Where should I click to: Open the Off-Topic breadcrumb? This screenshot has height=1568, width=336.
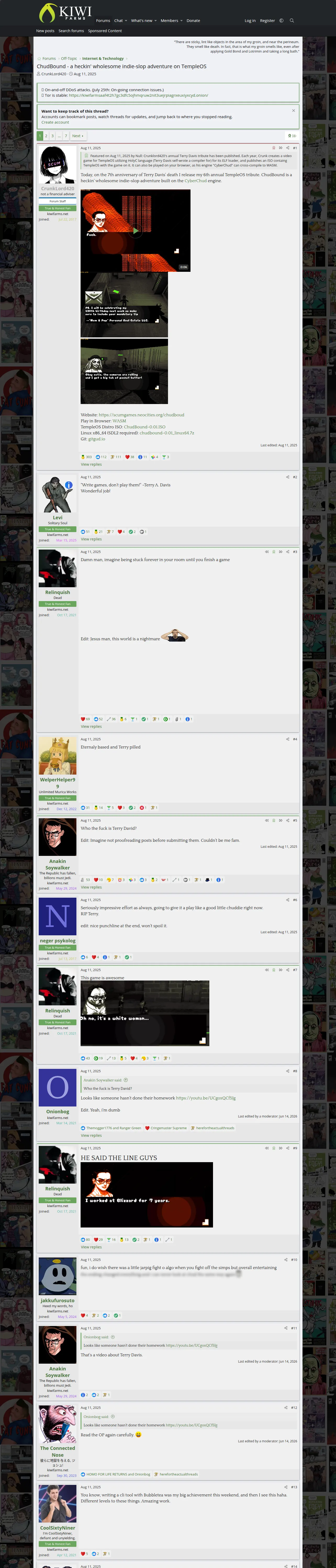(69, 59)
